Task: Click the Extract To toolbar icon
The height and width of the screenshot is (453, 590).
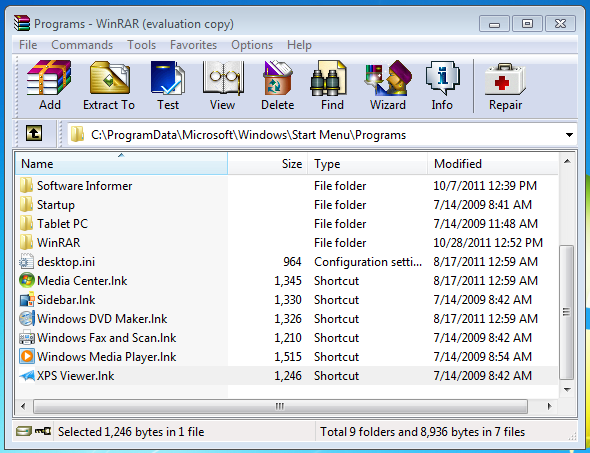Action: click(x=109, y=78)
